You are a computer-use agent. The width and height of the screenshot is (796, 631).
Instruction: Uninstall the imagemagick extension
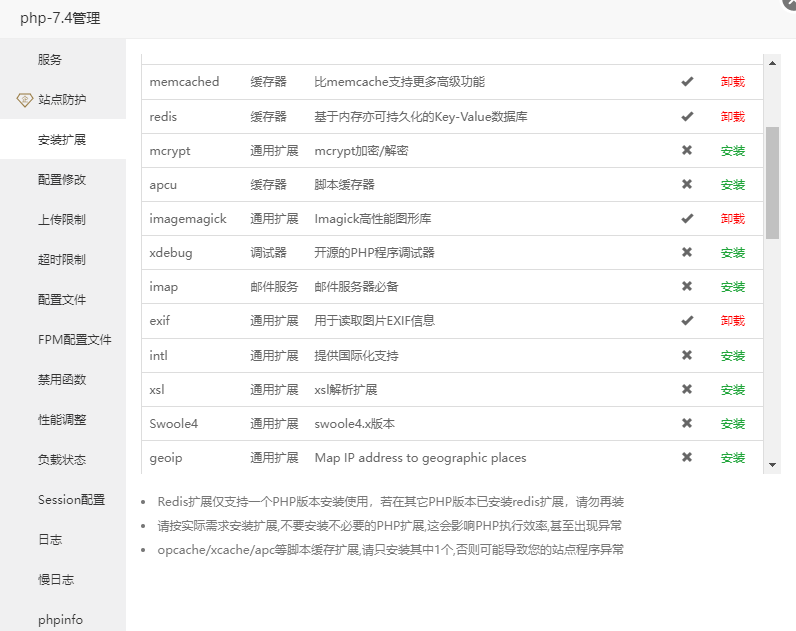point(733,219)
